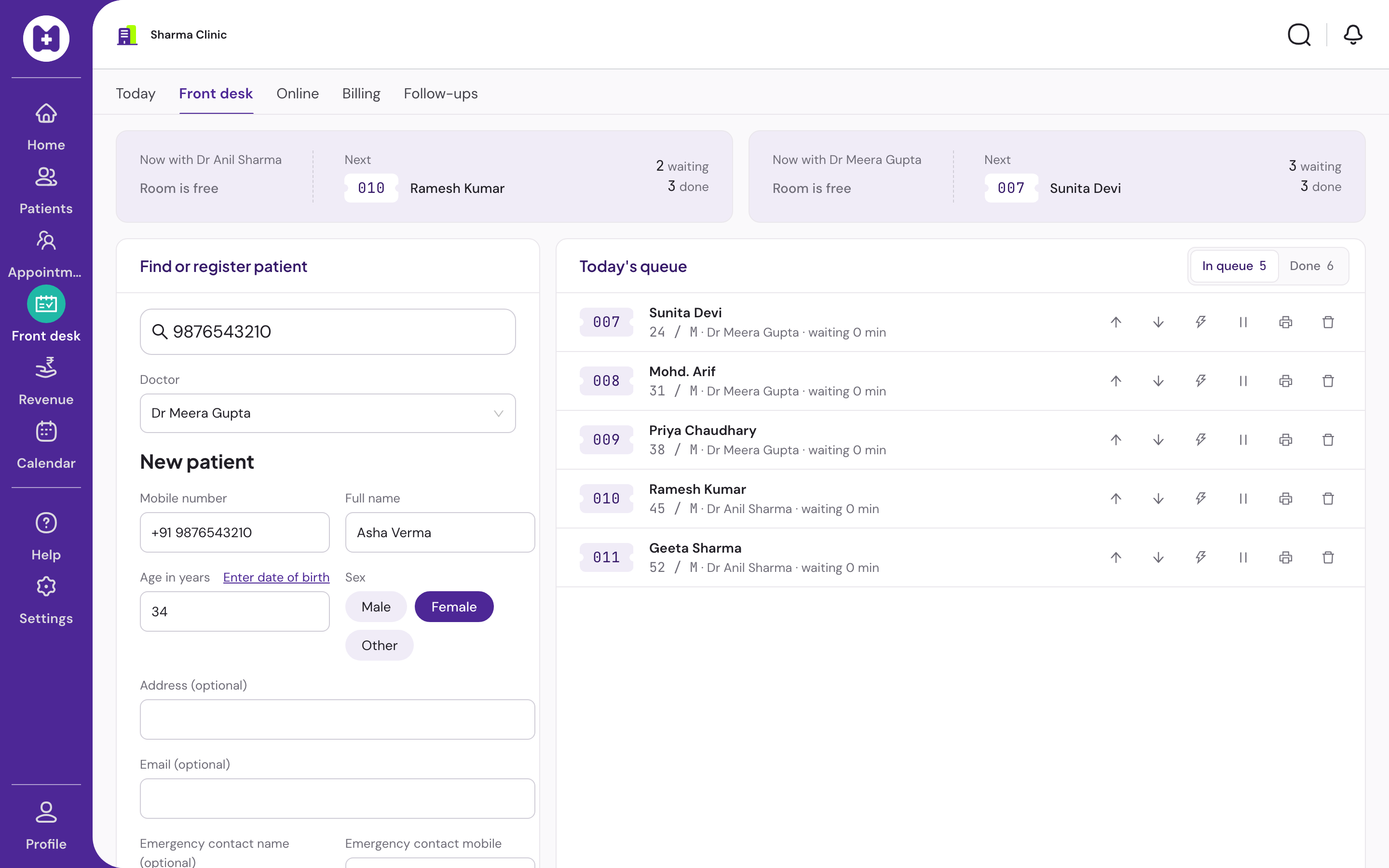
Task: Print token for Ramesh Kumar
Action: (1286, 498)
